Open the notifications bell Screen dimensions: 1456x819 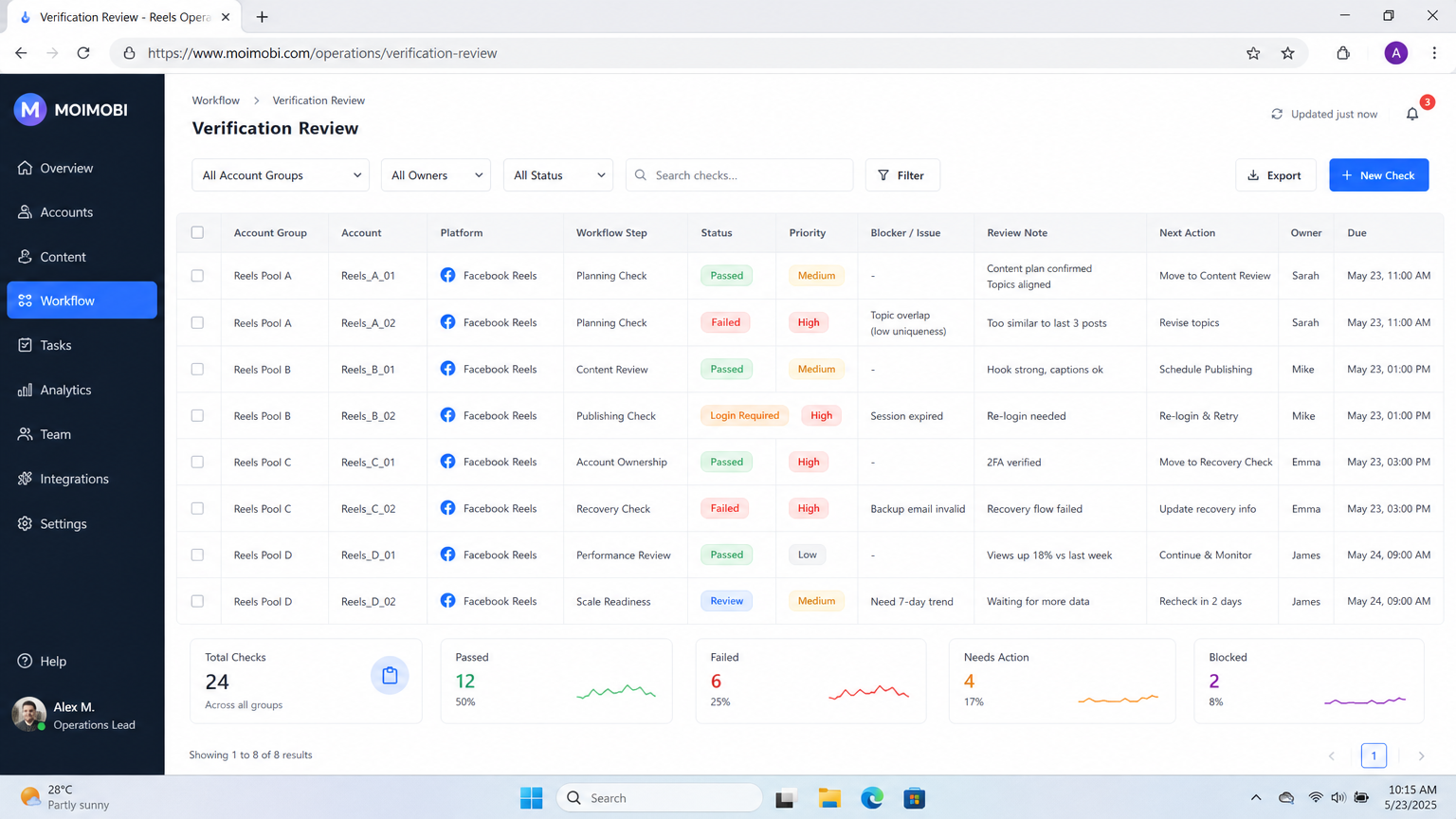1412,114
